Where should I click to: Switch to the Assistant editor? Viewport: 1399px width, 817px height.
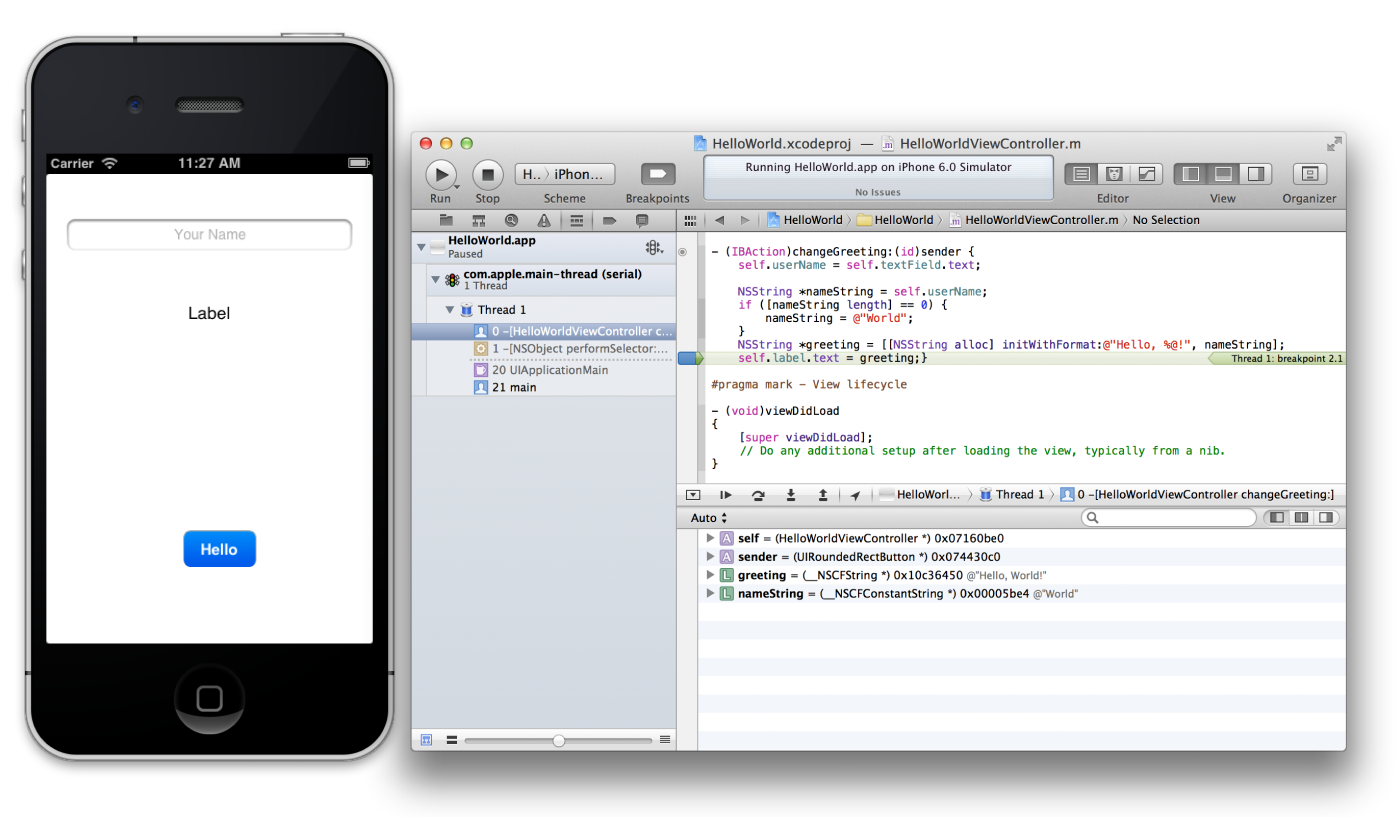tap(1114, 174)
